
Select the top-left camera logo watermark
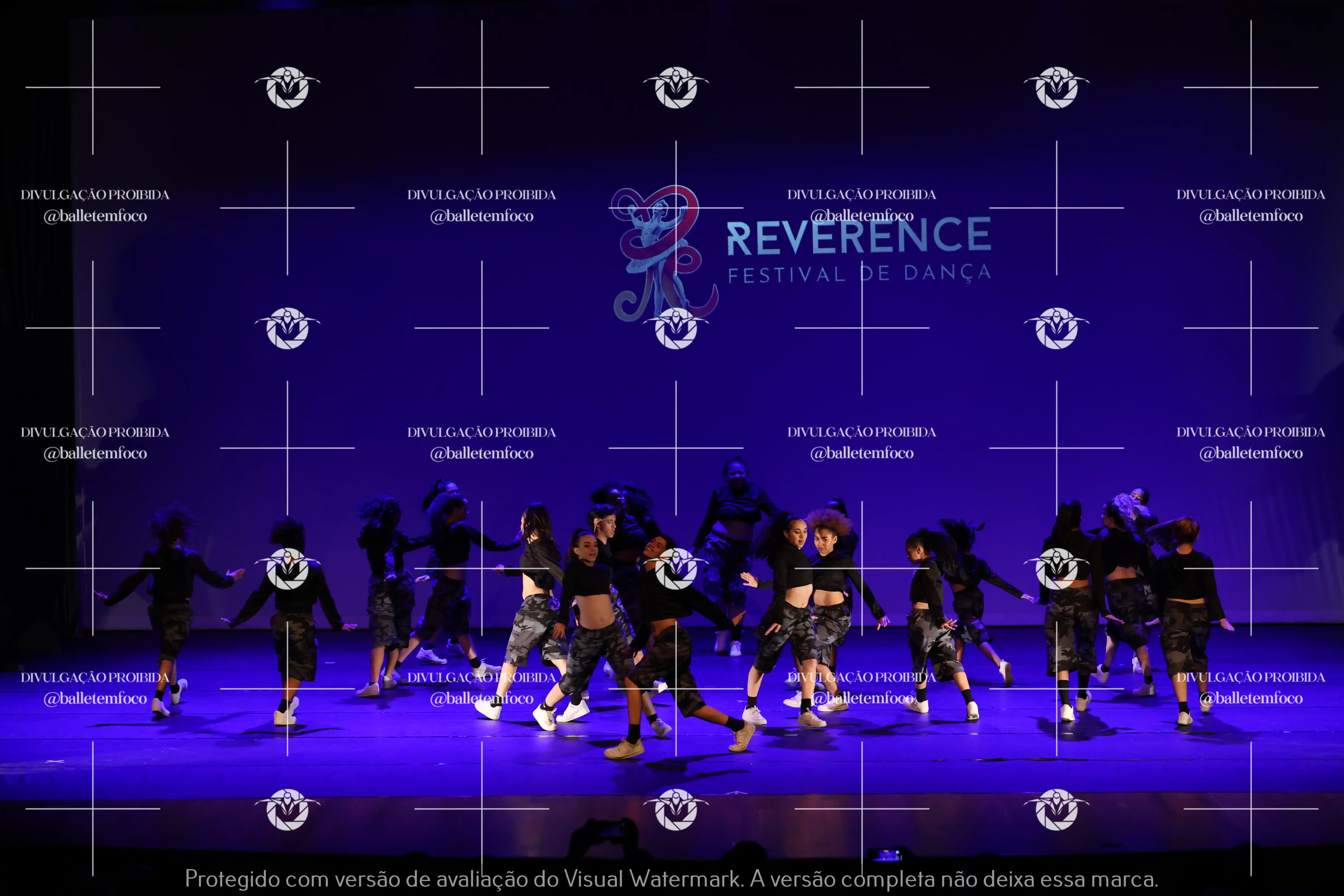click(x=287, y=87)
